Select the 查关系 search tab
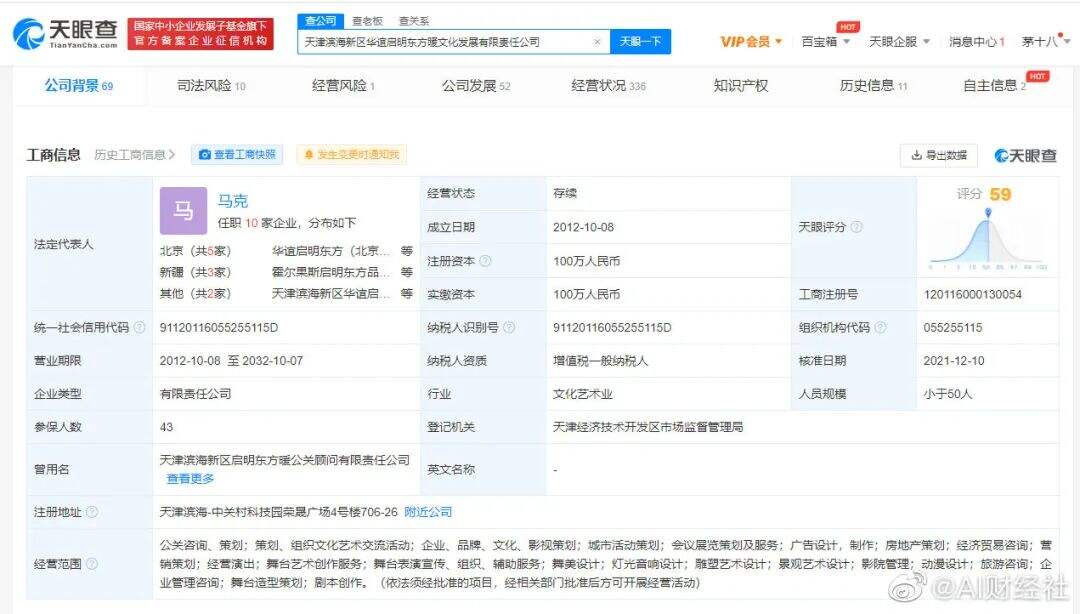 point(414,21)
